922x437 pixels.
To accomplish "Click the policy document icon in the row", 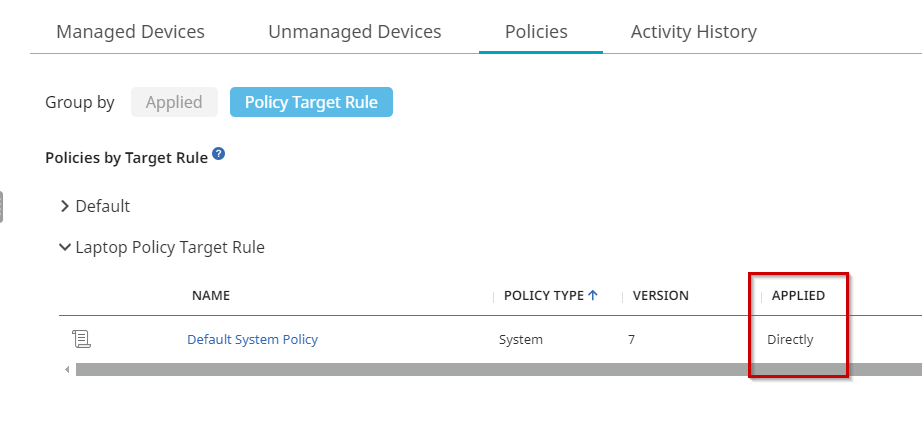I will pos(82,339).
